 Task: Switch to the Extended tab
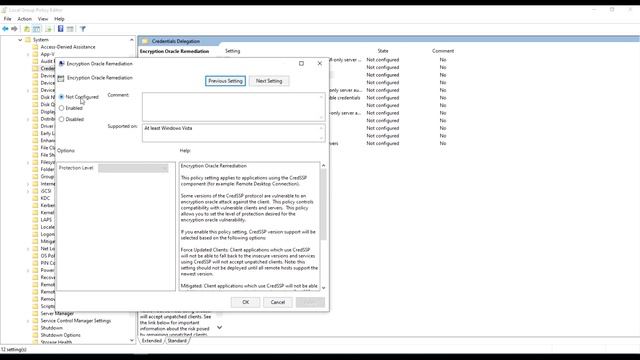pyautogui.click(x=152, y=341)
